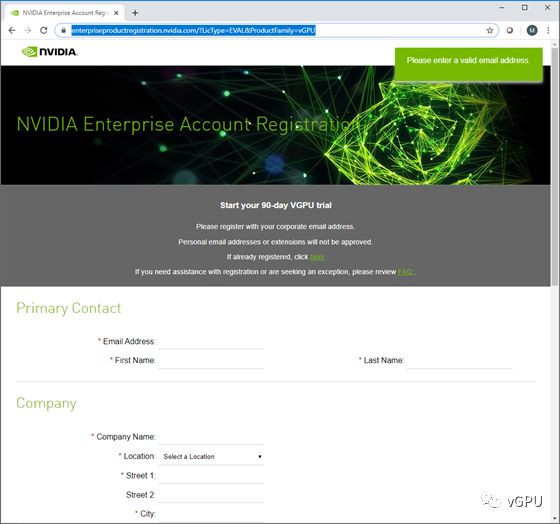
Task: Click the NVIDIA logo in header
Action: tap(49, 52)
